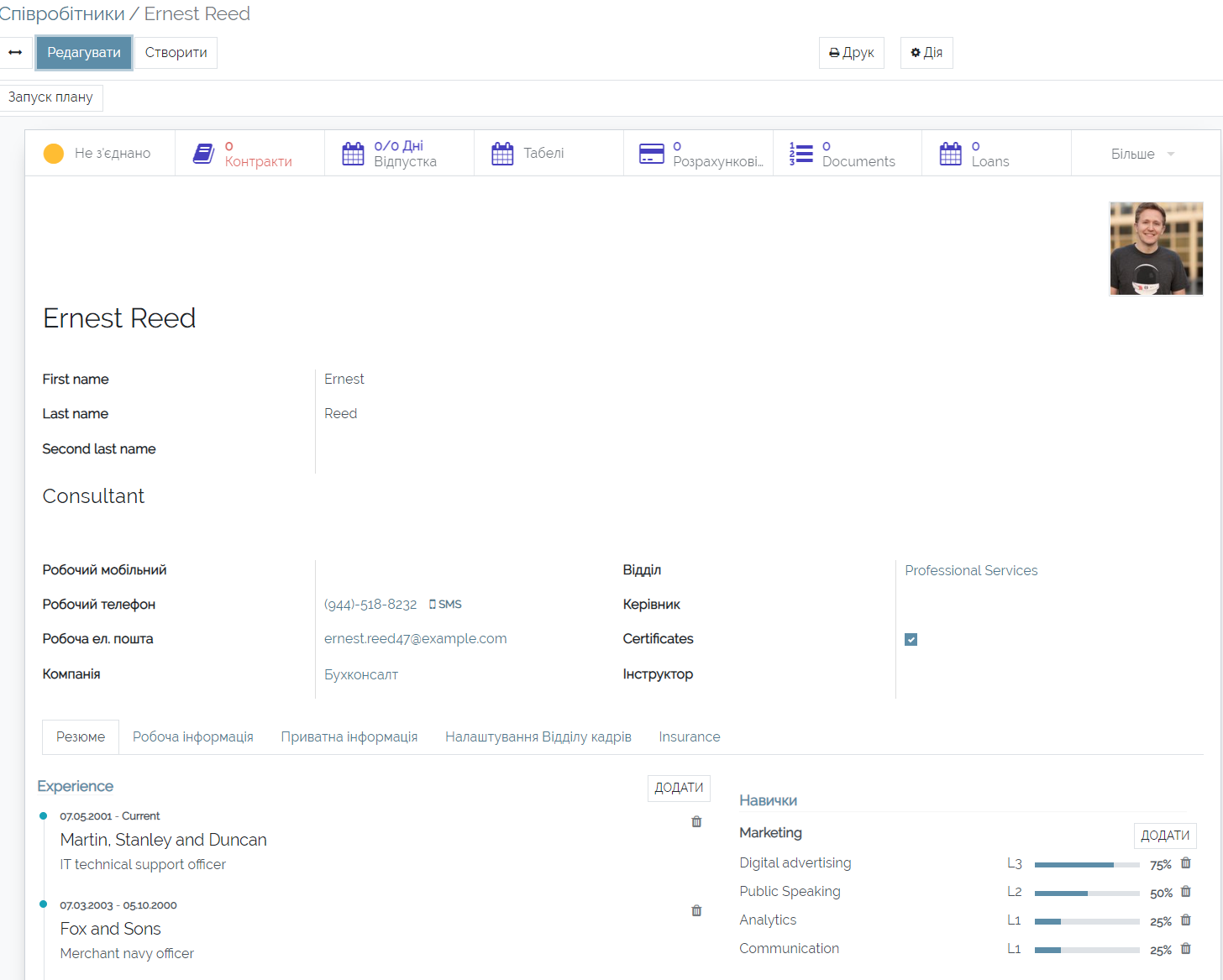Click Analytics 25% progress bar
The height and width of the screenshot is (980, 1223).
tap(1087, 921)
